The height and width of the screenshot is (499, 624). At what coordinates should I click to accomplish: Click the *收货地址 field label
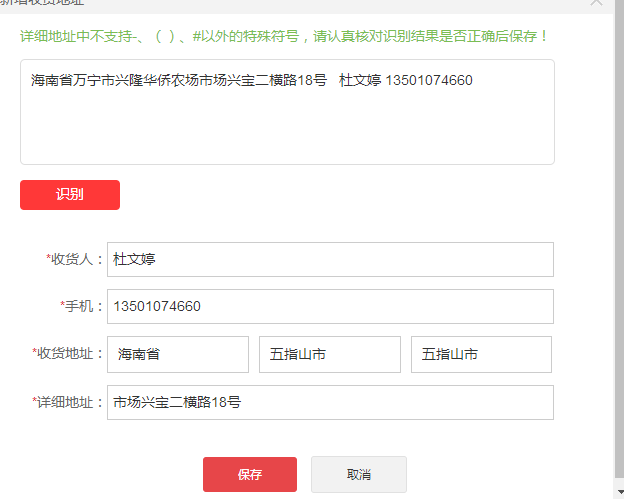coord(68,353)
